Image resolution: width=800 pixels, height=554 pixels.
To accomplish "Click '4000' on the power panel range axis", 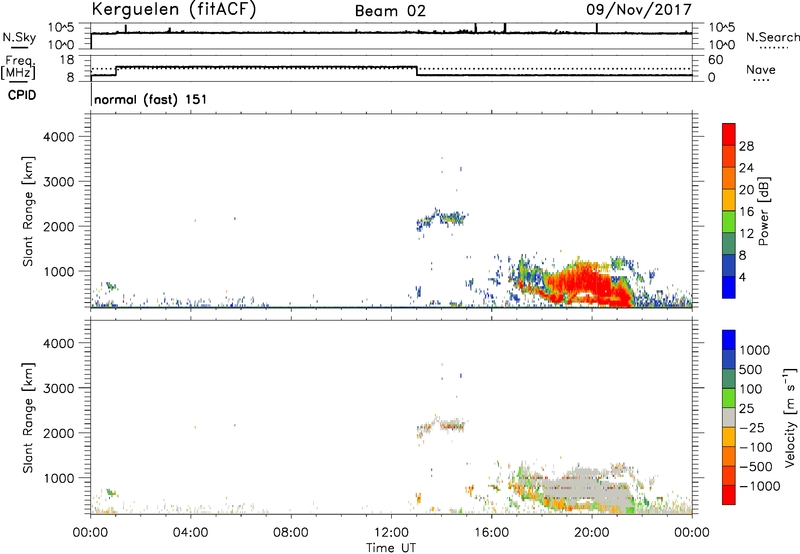I will pos(59,137).
